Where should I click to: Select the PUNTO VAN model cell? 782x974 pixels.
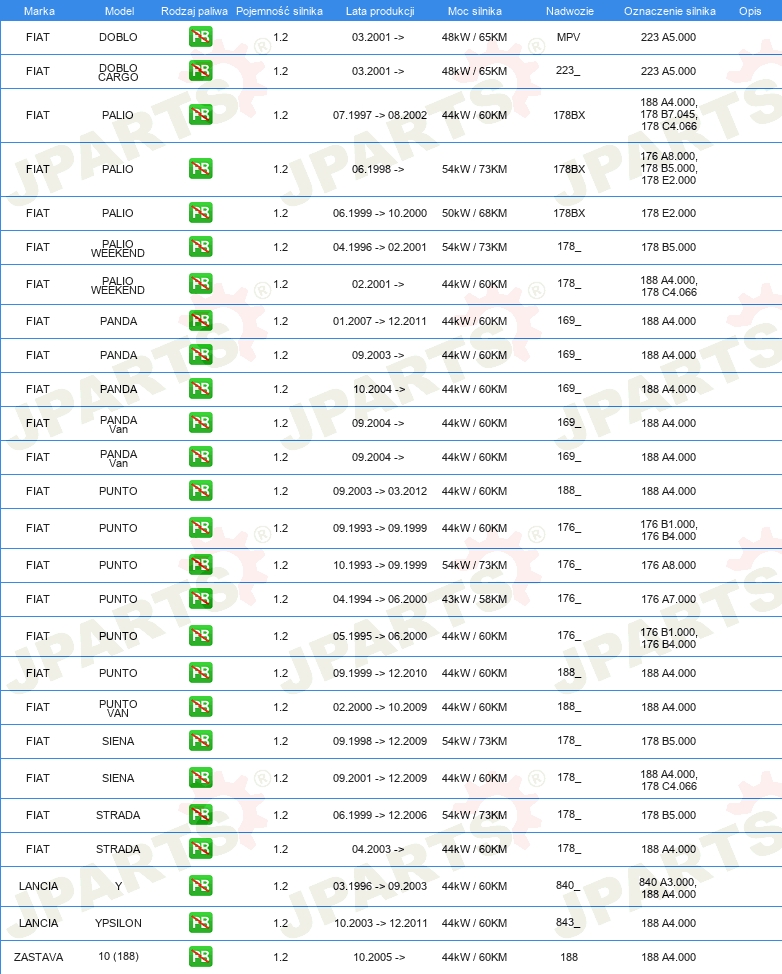118,709
